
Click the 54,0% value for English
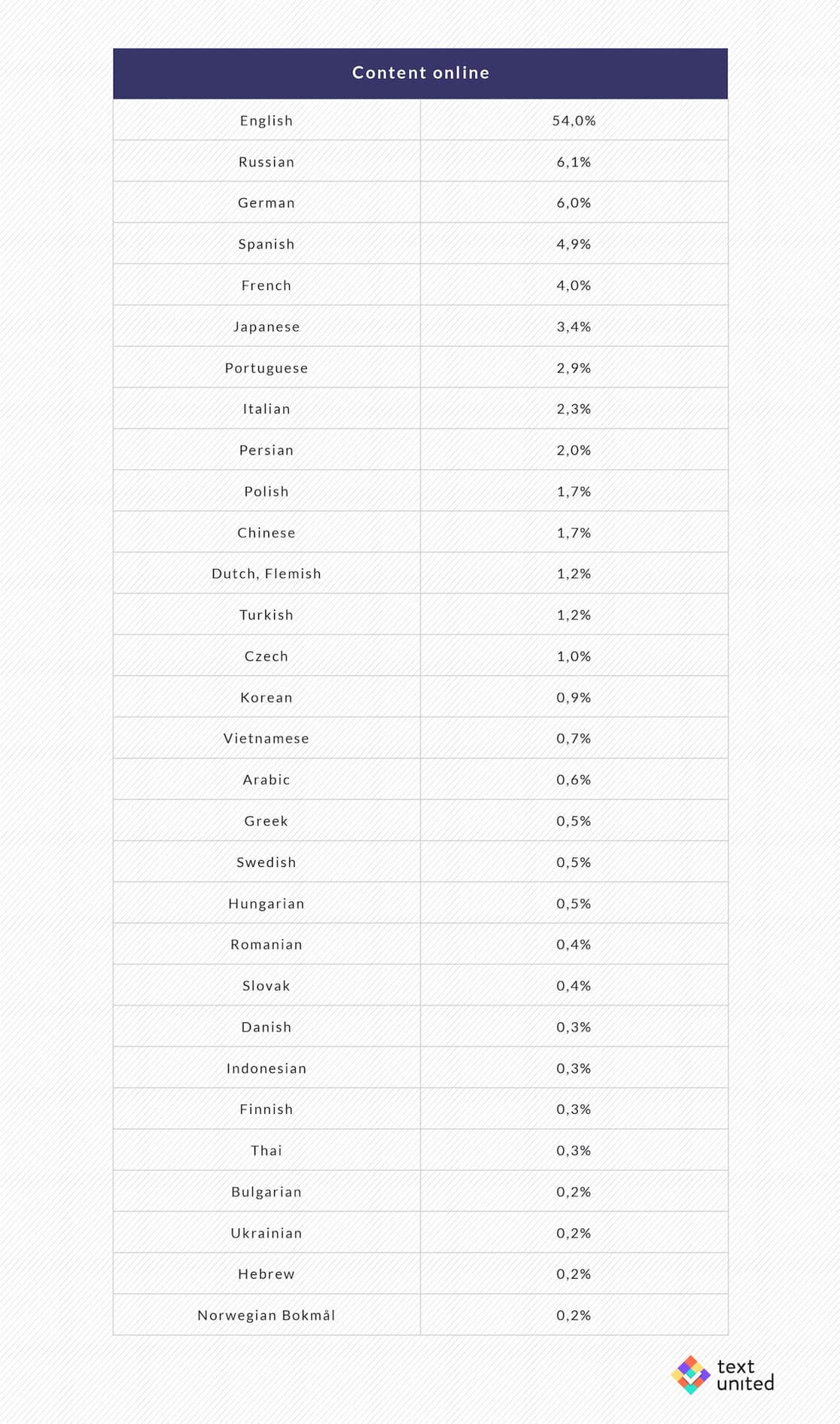tap(574, 120)
